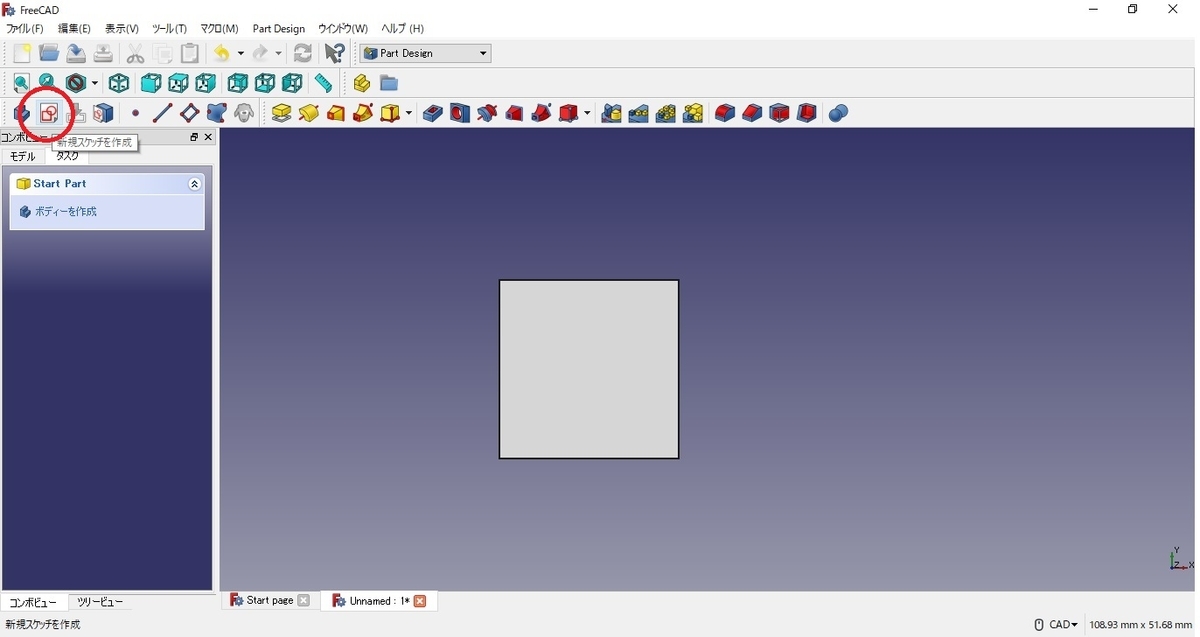The width and height of the screenshot is (1200, 637).
Task: Set view to right
Action: tap(205, 83)
